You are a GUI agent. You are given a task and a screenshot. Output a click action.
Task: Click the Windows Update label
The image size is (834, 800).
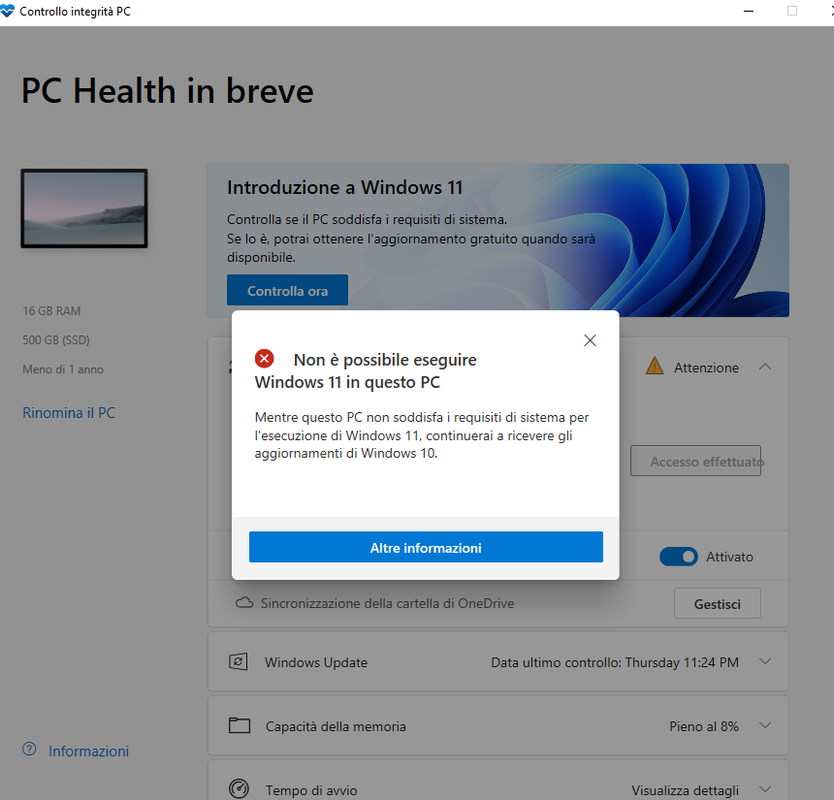(316, 662)
